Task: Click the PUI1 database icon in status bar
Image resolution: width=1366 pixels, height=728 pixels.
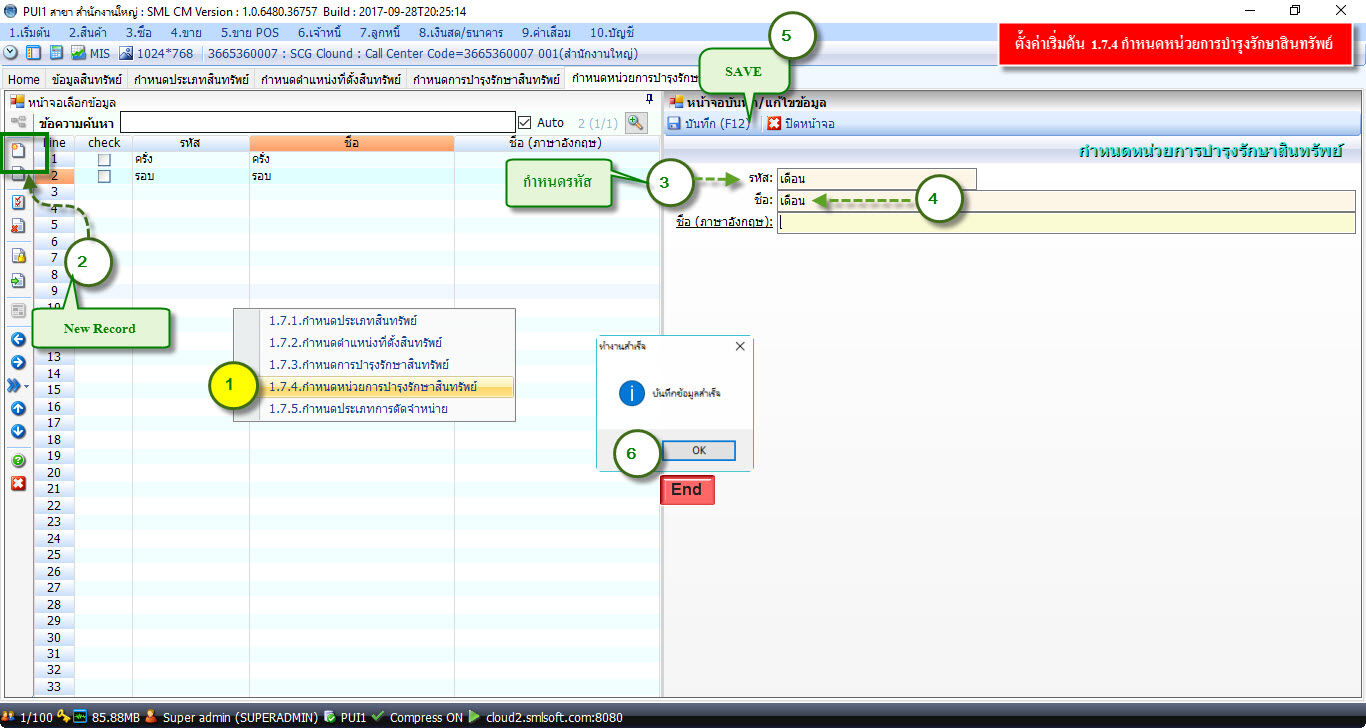Action: point(329,717)
